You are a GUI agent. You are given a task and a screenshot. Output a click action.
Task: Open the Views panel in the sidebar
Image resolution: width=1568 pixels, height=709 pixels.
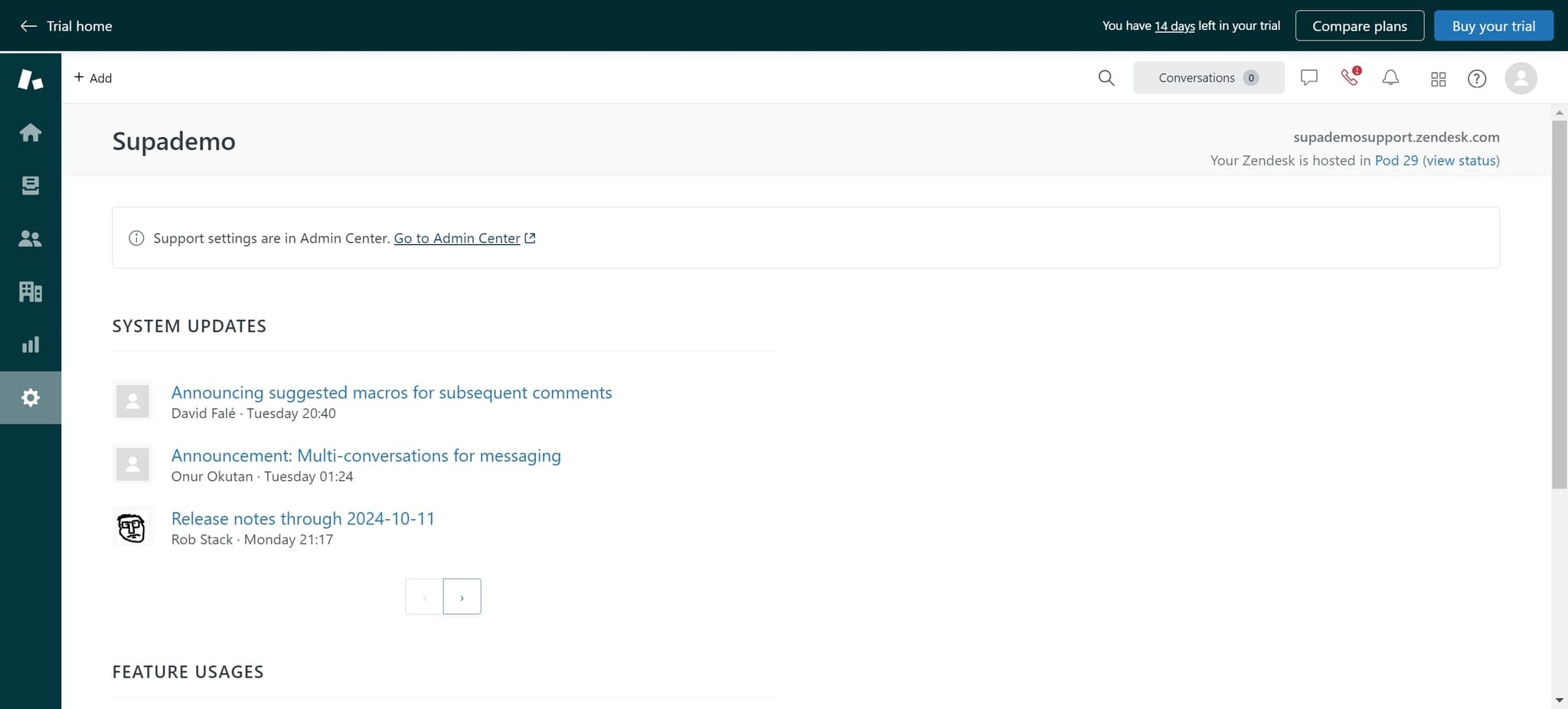pyautogui.click(x=31, y=185)
